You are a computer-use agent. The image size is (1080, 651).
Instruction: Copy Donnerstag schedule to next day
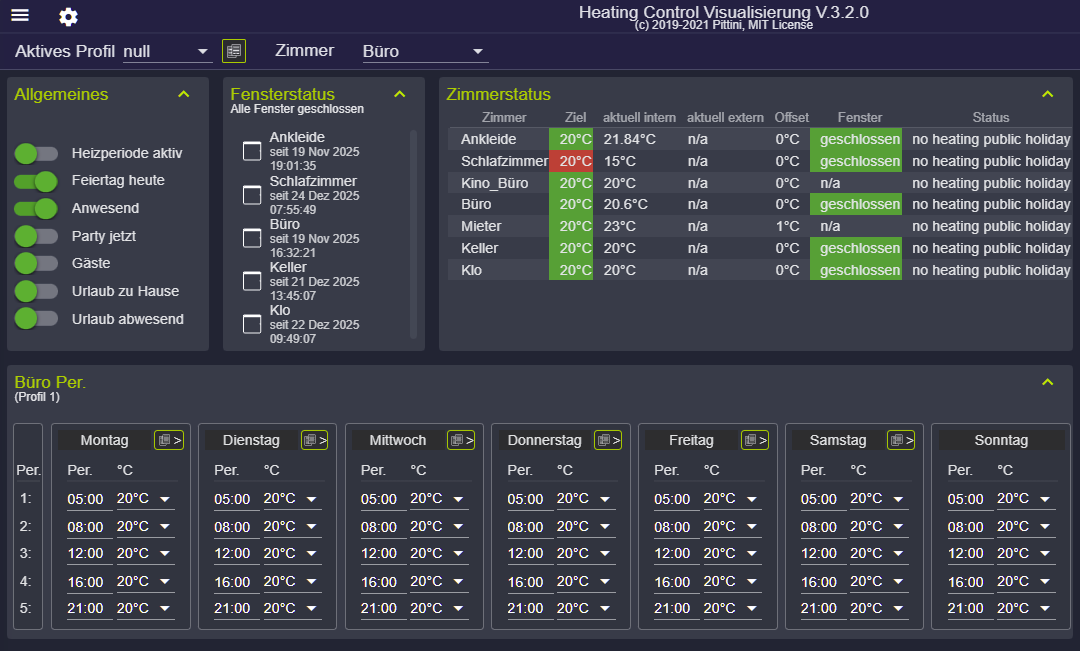pyautogui.click(x=608, y=440)
